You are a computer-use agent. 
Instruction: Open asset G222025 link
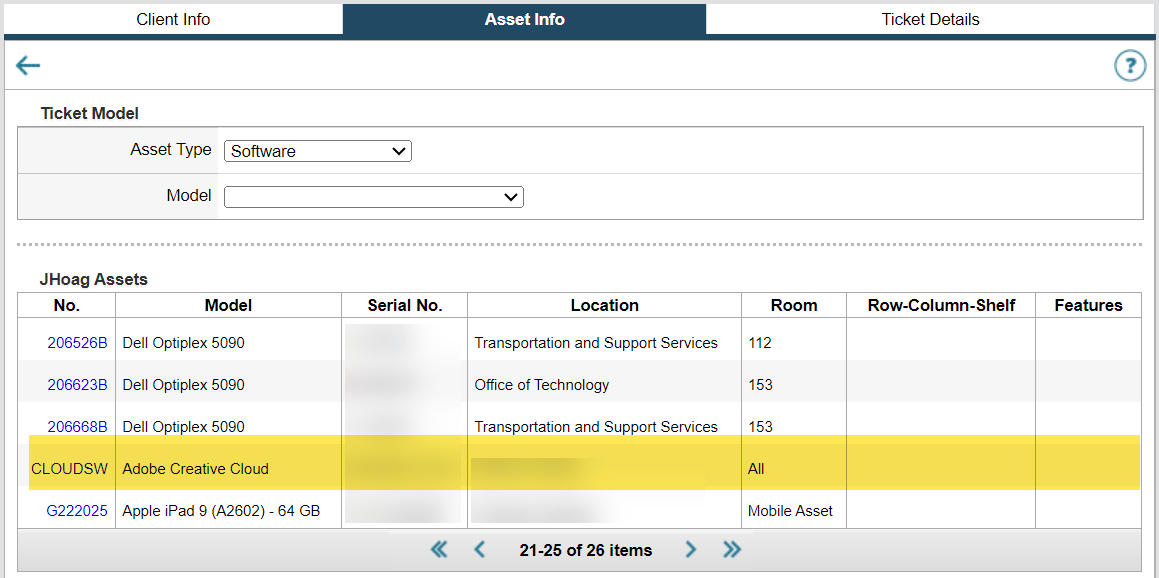pyautogui.click(x=77, y=511)
